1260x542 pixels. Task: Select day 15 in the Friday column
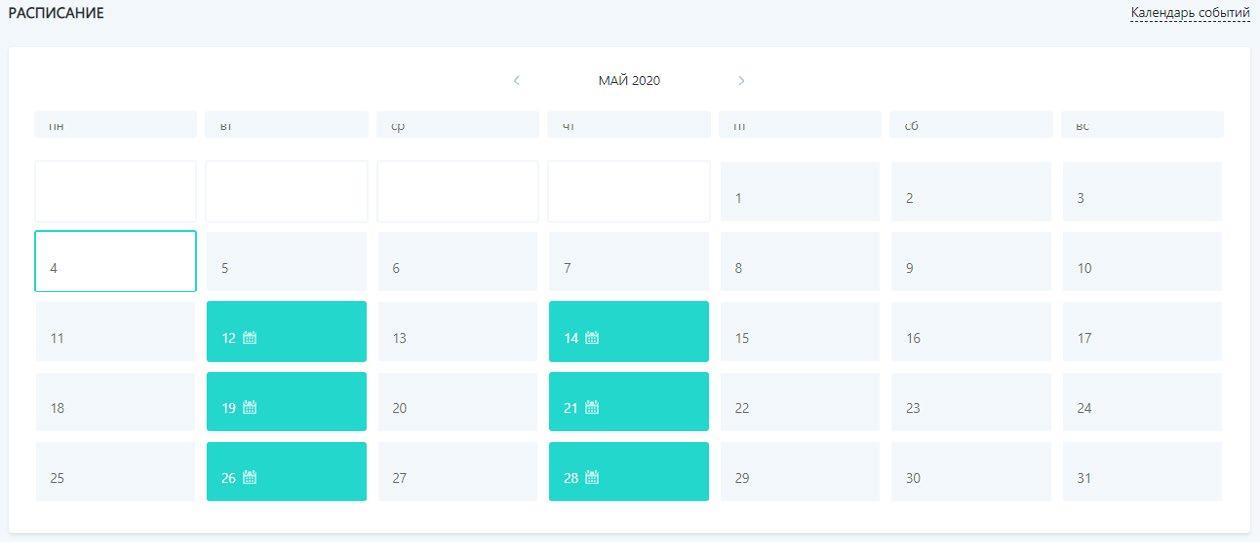[800, 331]
